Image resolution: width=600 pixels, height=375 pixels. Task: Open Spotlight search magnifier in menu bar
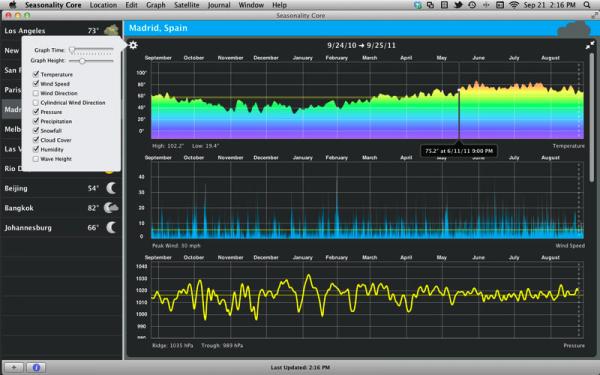click(x=587, y=5)
